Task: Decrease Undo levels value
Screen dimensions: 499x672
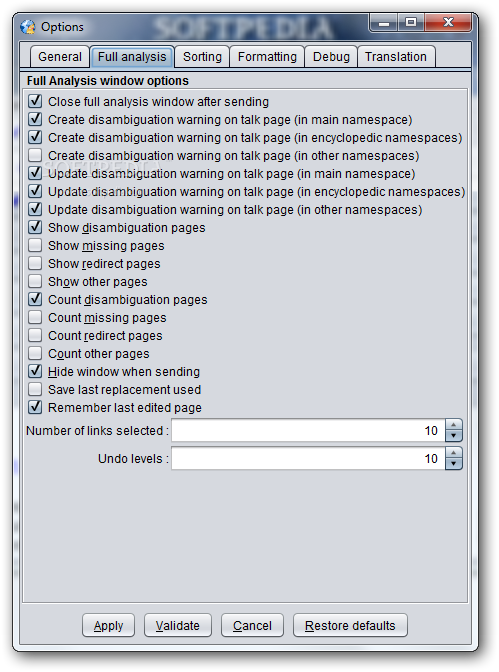Action: (454, 464)
